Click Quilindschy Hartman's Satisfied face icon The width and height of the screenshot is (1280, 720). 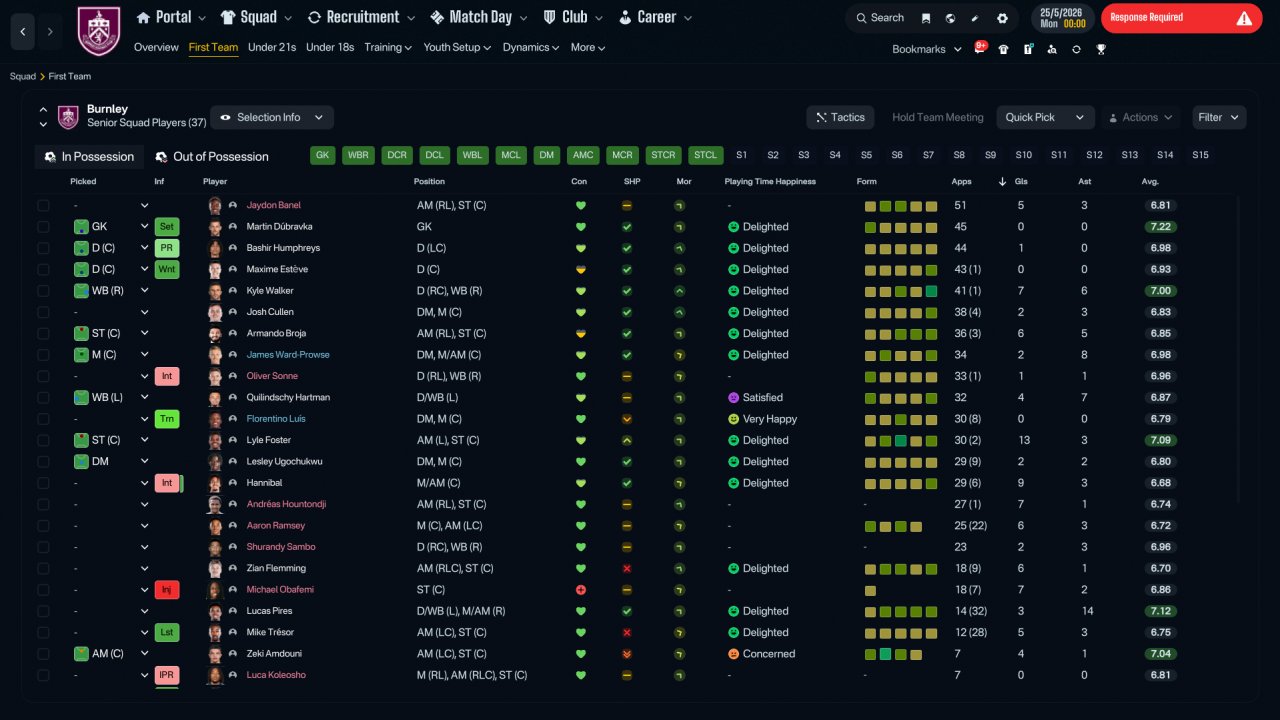pyautogui.click(x=733, y=398)
